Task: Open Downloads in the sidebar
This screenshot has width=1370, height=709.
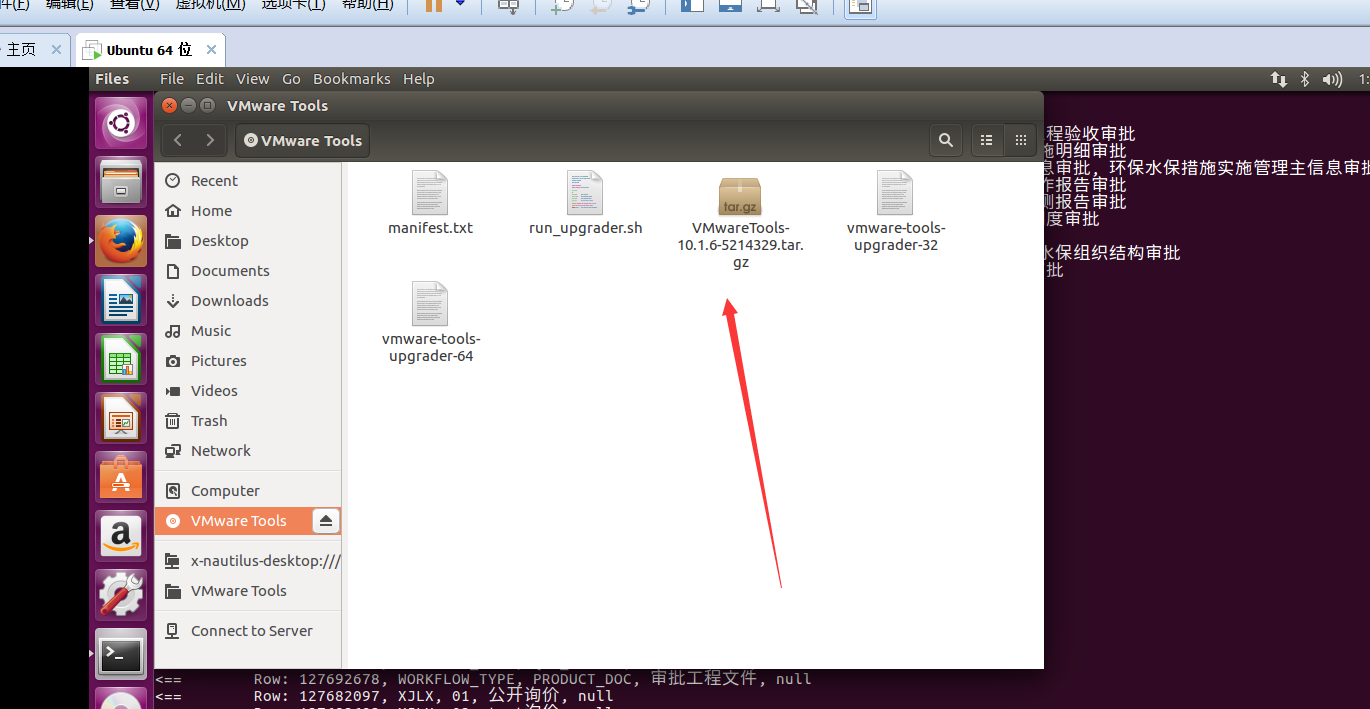Action: [248, 301]
